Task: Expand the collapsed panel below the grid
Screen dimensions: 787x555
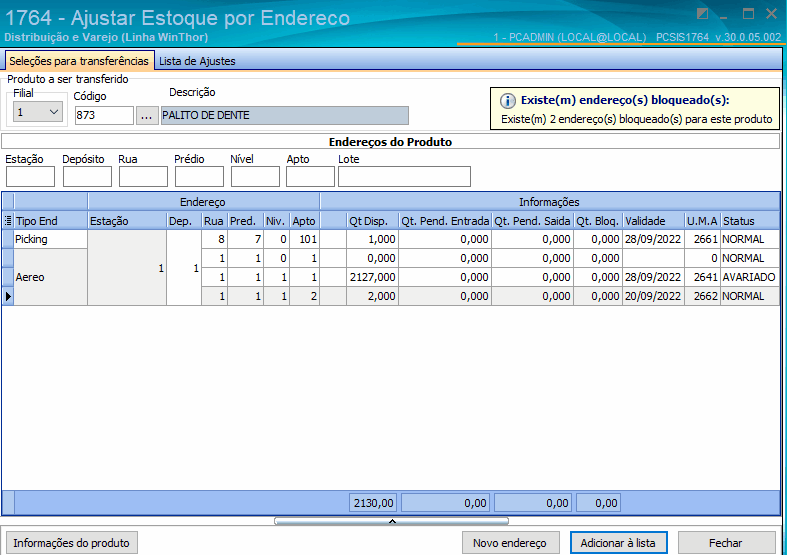Action: [391, 521]
